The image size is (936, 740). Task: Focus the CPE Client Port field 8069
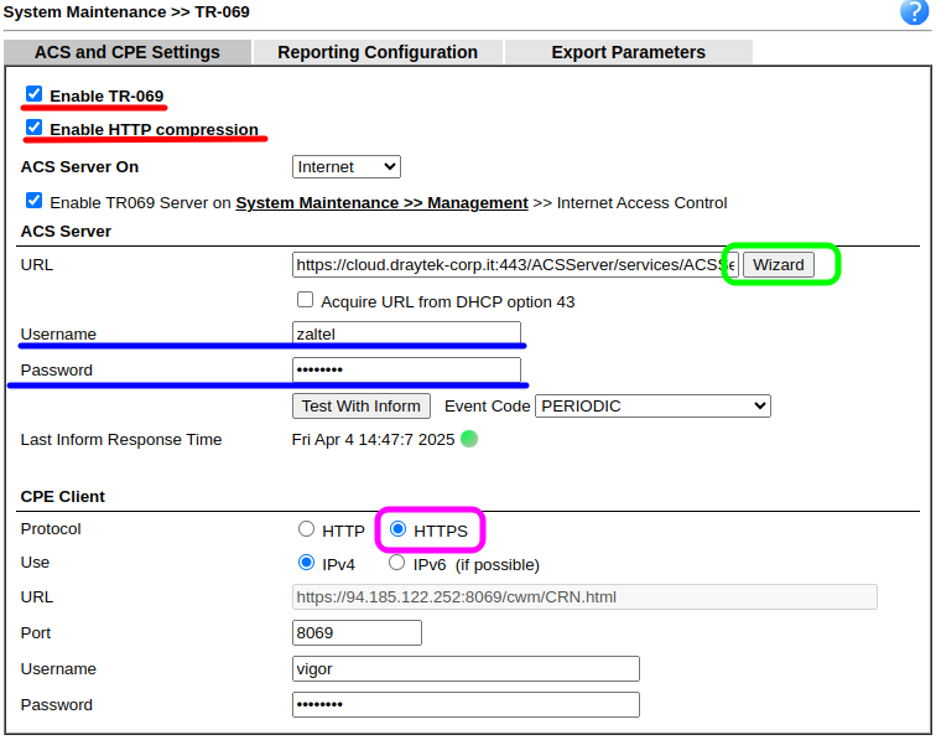pyautogui.click(x=357, y=633)
